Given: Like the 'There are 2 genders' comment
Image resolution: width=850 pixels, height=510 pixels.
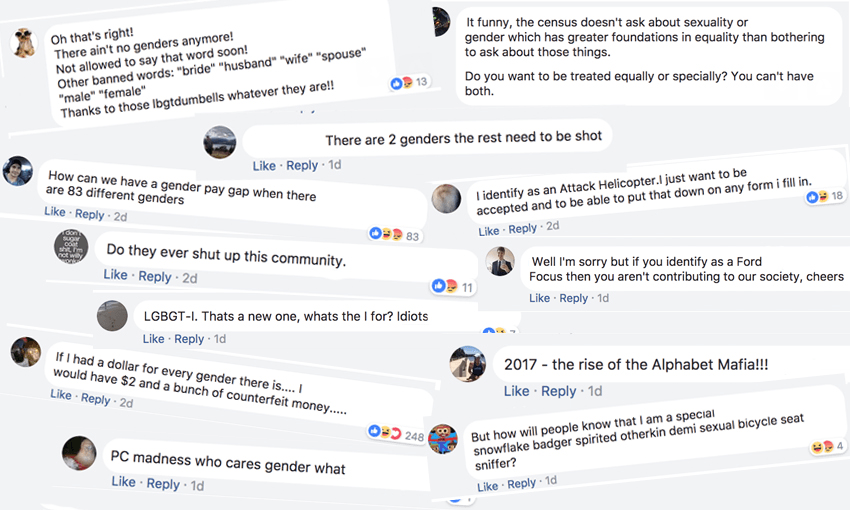Looking at the screenshot, I should (264, 166).
